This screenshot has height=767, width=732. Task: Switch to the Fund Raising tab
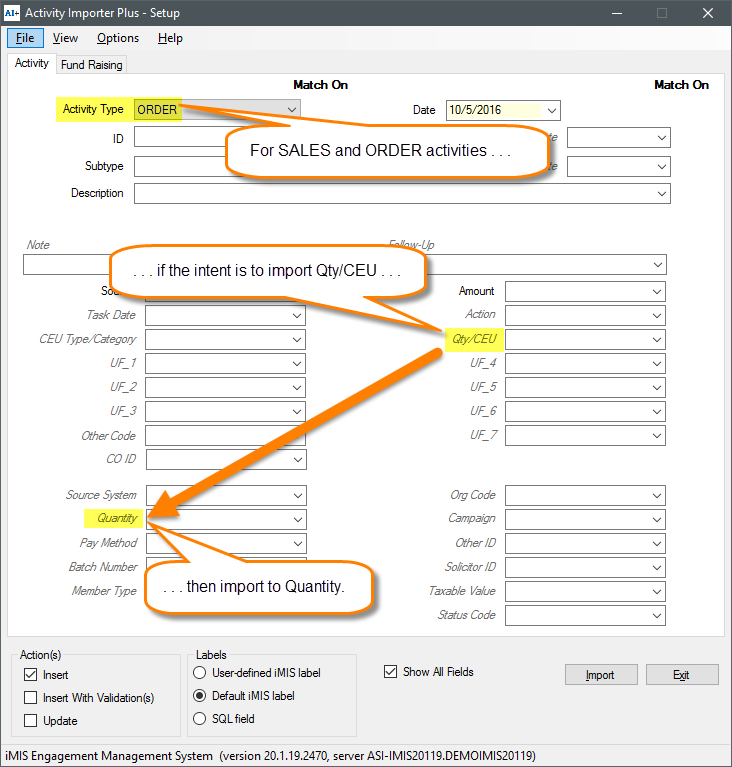pyautogui.click(x=91, y=65)
